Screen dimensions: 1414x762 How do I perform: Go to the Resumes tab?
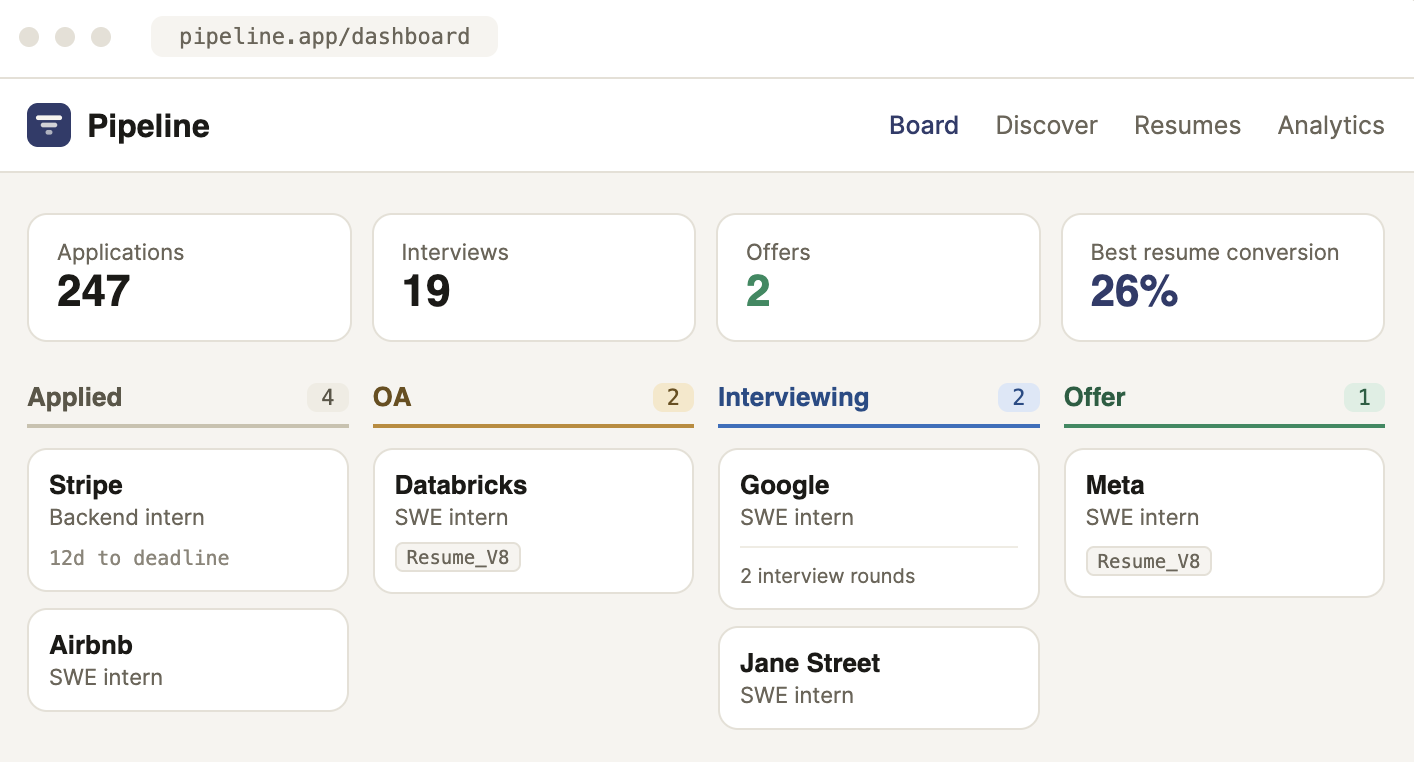click(x=1187, y=125)
